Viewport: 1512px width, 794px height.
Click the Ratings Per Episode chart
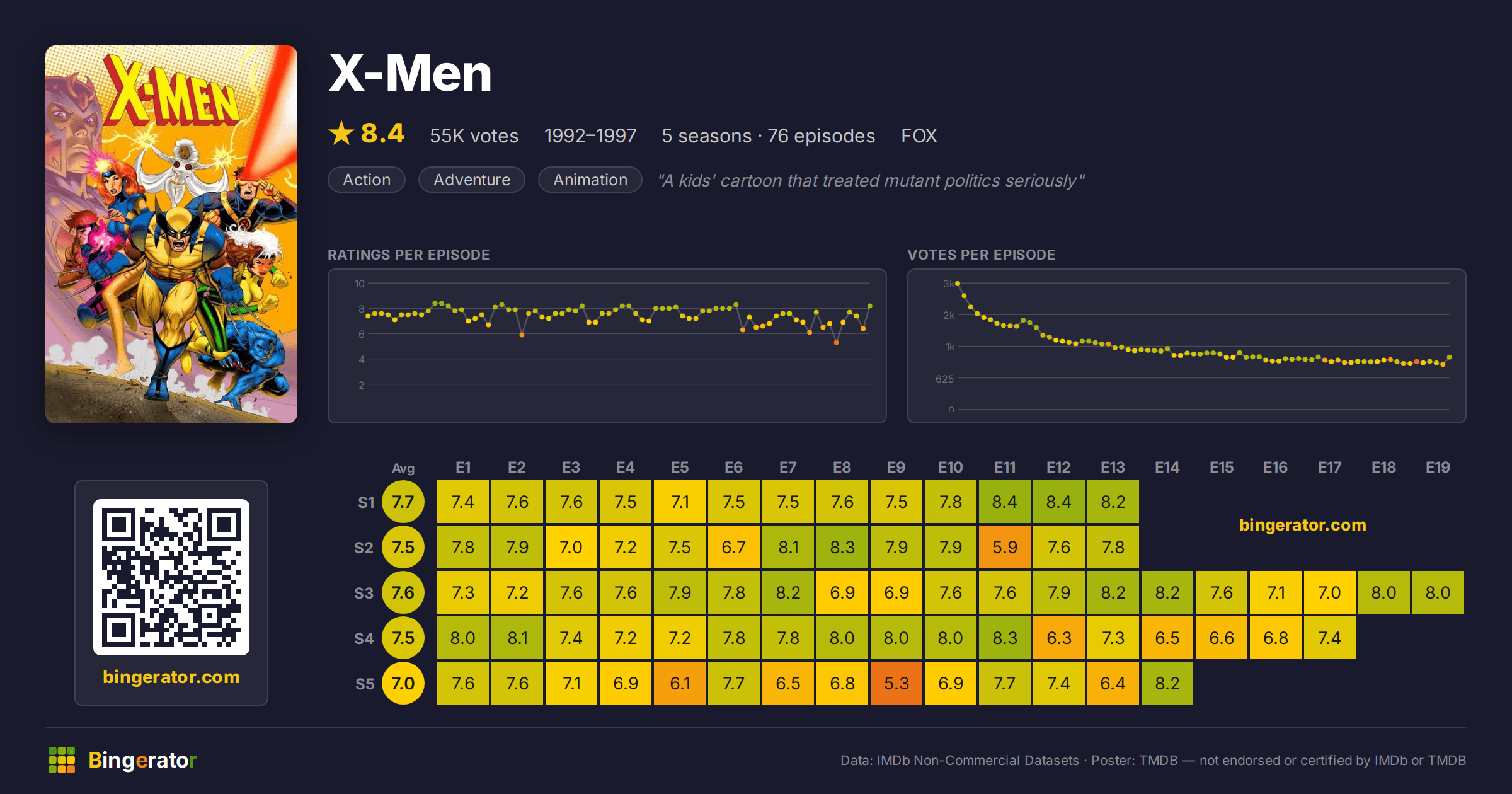point(607,346)
